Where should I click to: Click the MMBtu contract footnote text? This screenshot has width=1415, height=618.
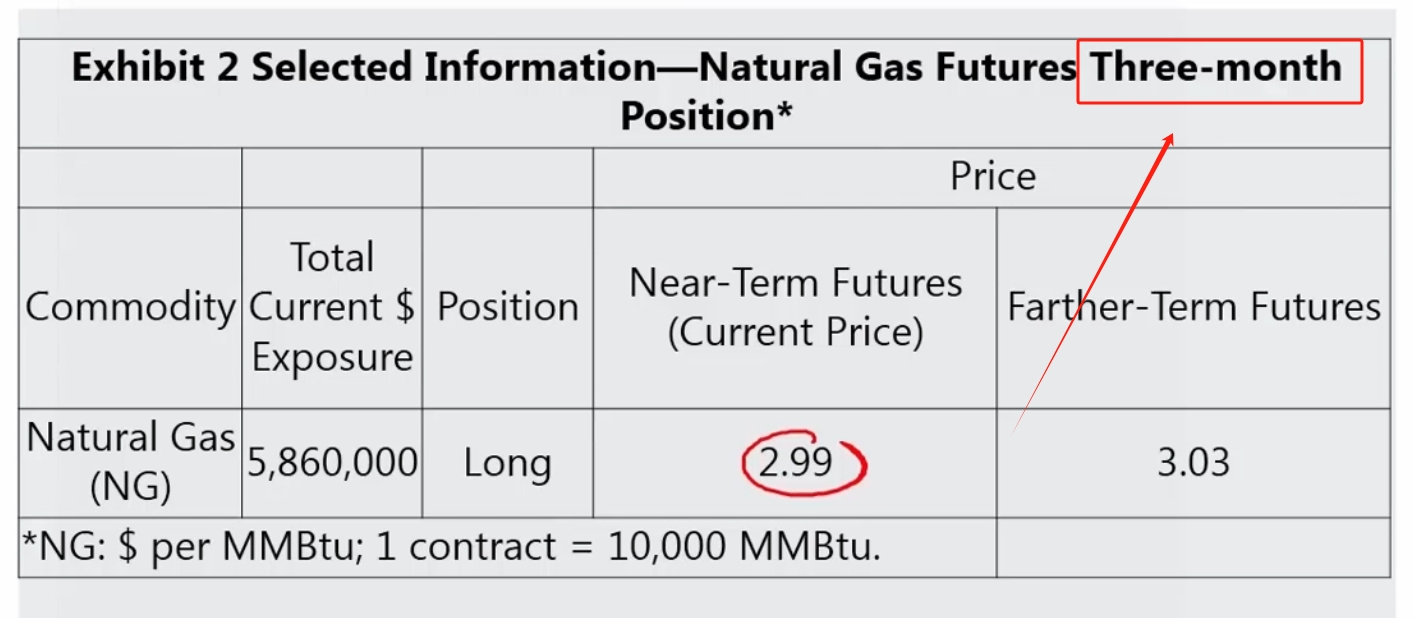point(451,547)
